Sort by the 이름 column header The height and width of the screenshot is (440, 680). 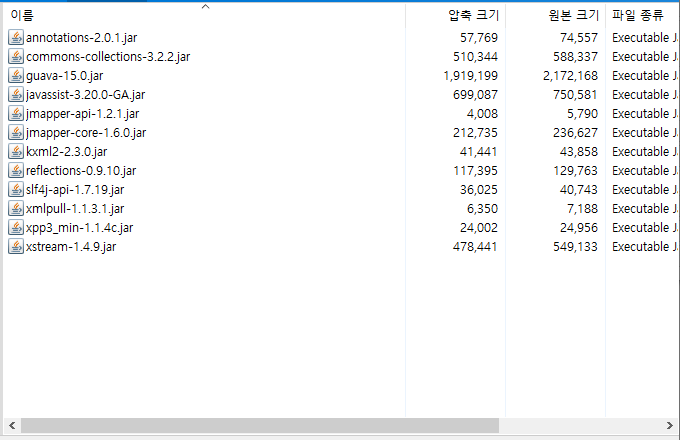pyautogui.click(x=204, y=15)
